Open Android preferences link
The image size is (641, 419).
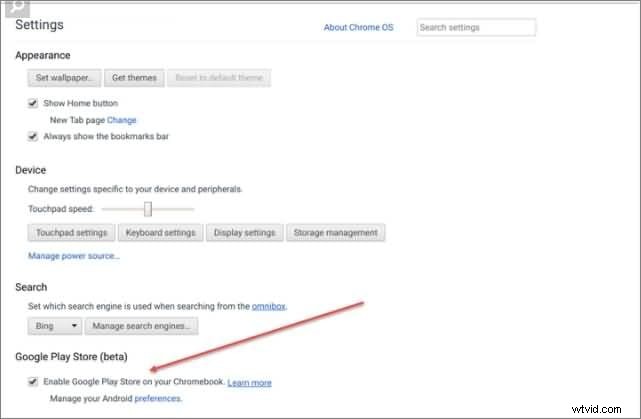(x=158, y=399)
